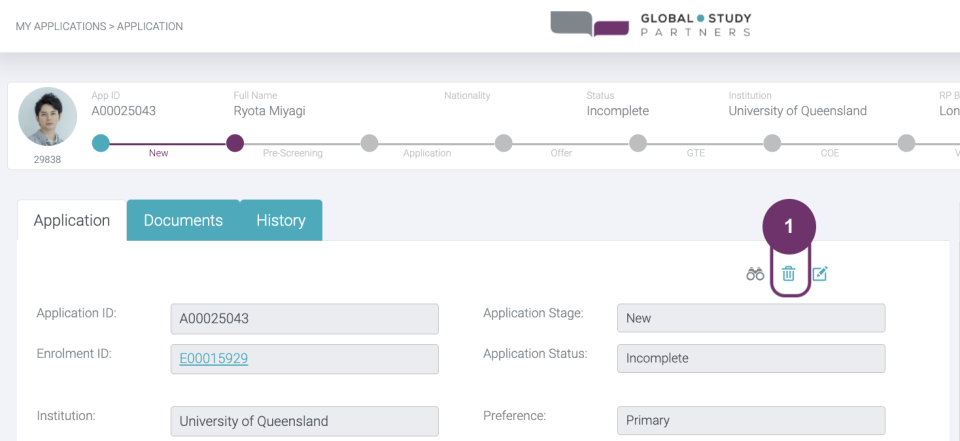Click the Application ID field
The width and height of the screenshot is (960, 441).
(x=304, y=318)
